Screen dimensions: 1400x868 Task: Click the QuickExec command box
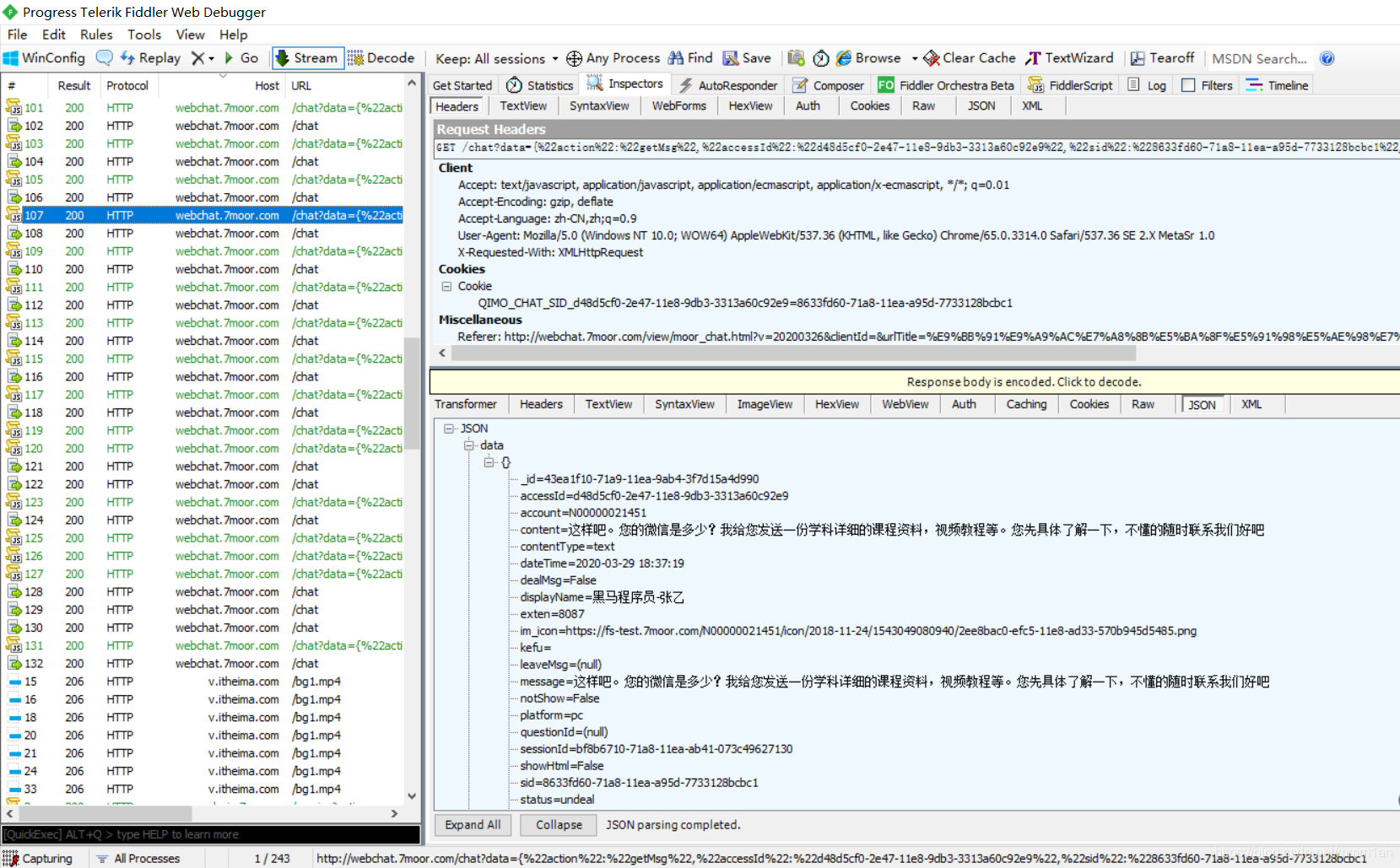pos(211,834)
